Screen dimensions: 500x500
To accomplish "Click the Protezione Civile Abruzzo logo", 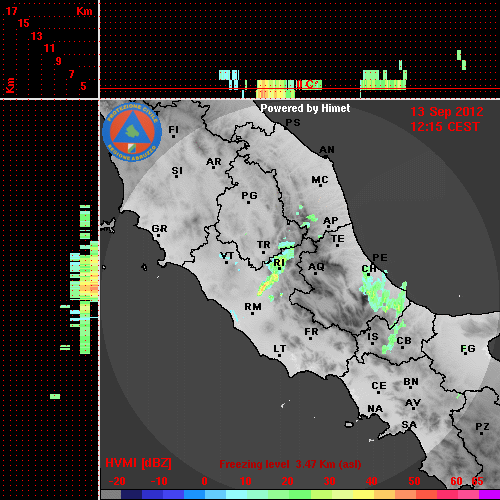I will [132, 132].
